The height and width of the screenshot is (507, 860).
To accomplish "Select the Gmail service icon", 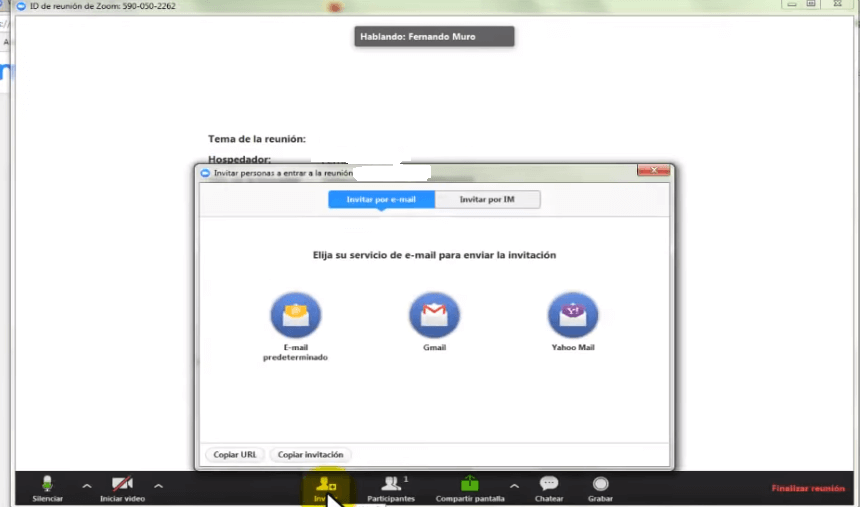I will 434,314.
